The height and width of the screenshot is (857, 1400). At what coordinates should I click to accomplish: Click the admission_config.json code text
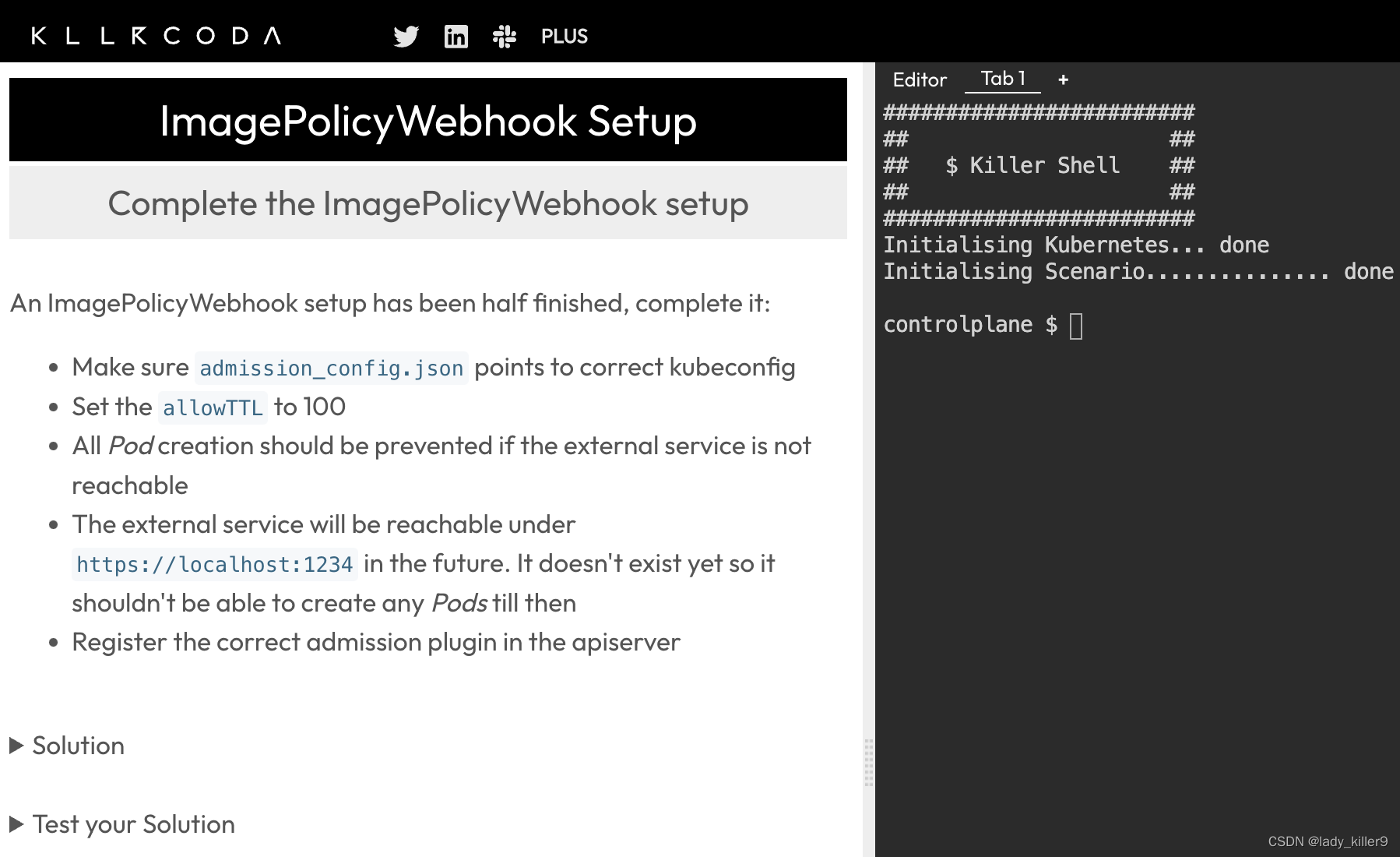(332, 368)
